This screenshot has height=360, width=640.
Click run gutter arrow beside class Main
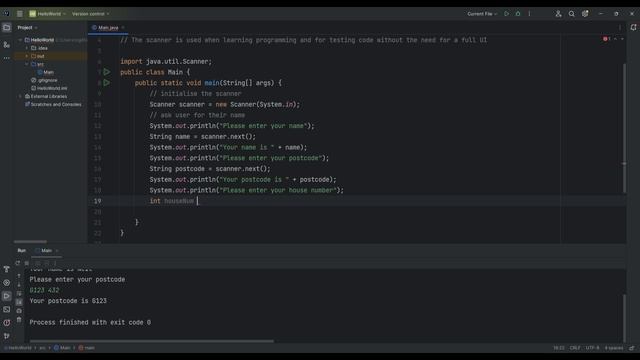click(x=107, y=72)
